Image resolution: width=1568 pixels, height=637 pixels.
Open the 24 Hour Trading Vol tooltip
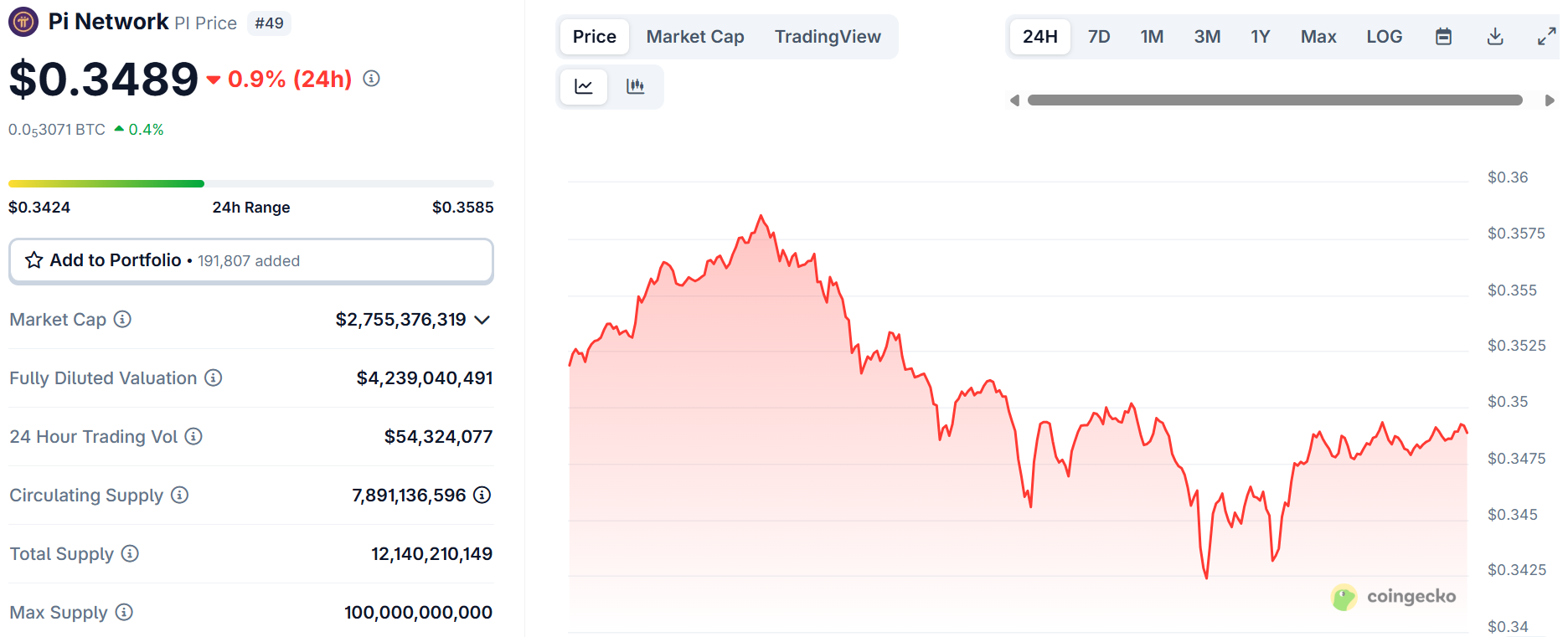(194, 436)
